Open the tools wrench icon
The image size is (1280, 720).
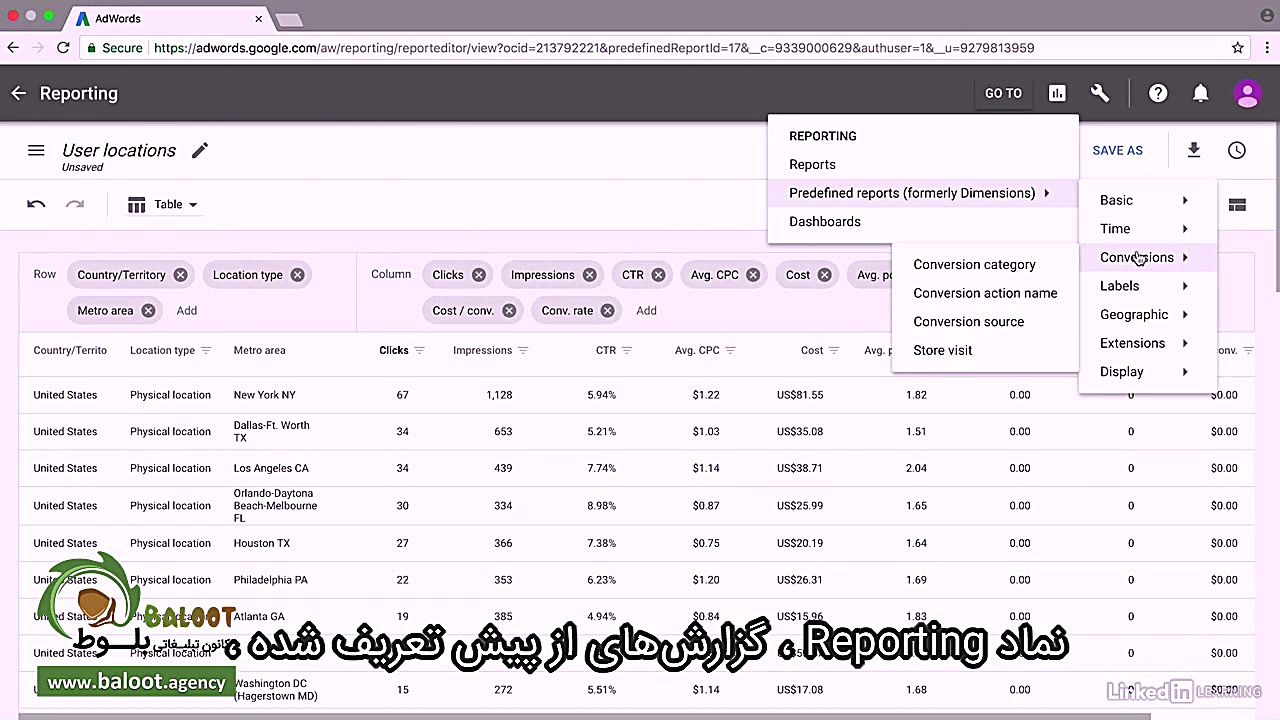1100,93
